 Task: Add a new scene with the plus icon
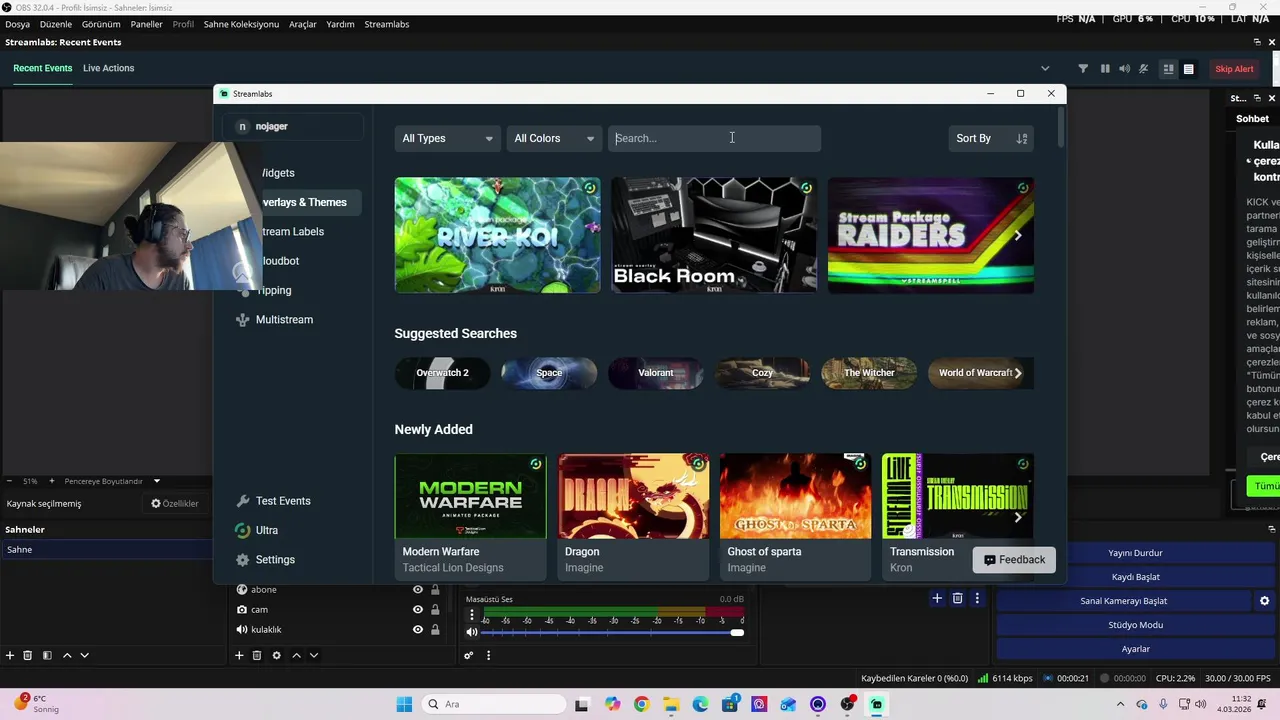10,655
